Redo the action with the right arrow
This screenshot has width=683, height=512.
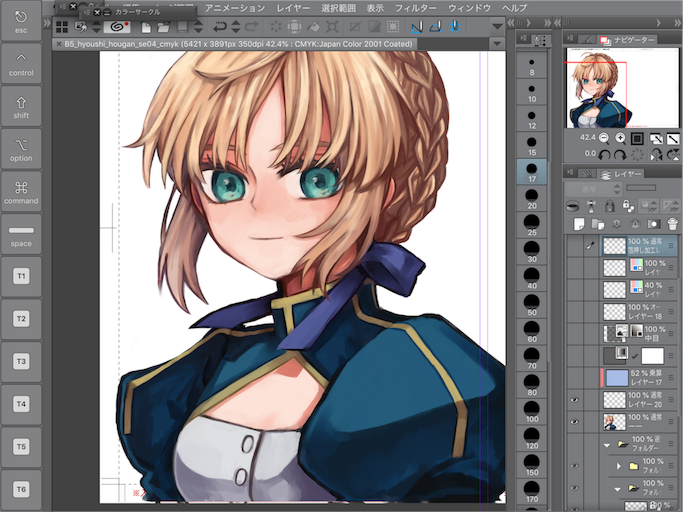point(252,27)
